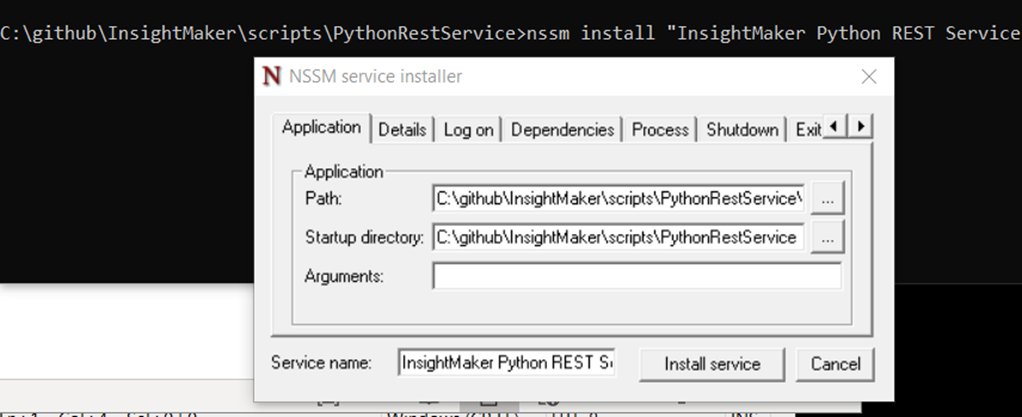1022x417 pixels.
Task: Browse for the Startup directory folder
Action: tap(827, 237)
